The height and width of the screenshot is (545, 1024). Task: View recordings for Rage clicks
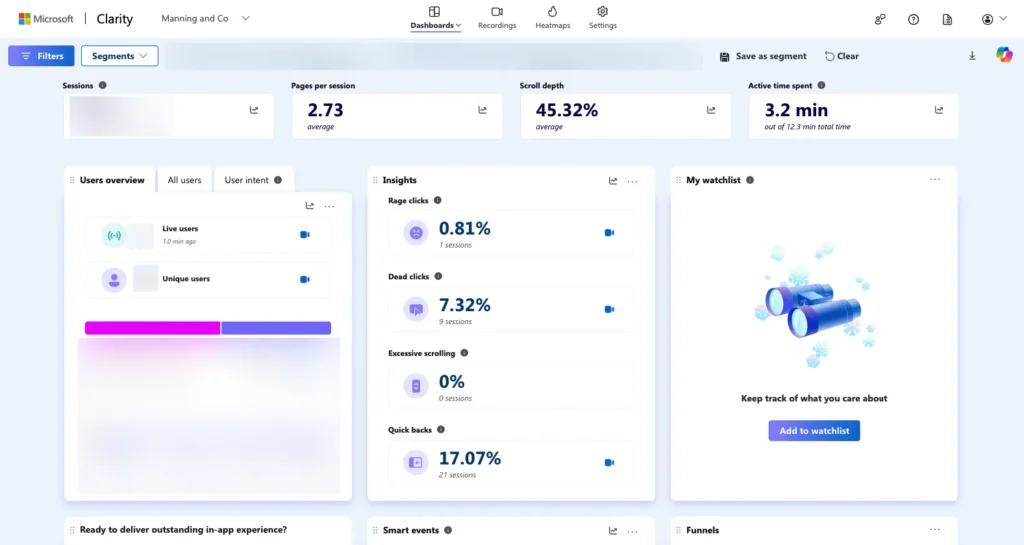[x=608, y=232]
